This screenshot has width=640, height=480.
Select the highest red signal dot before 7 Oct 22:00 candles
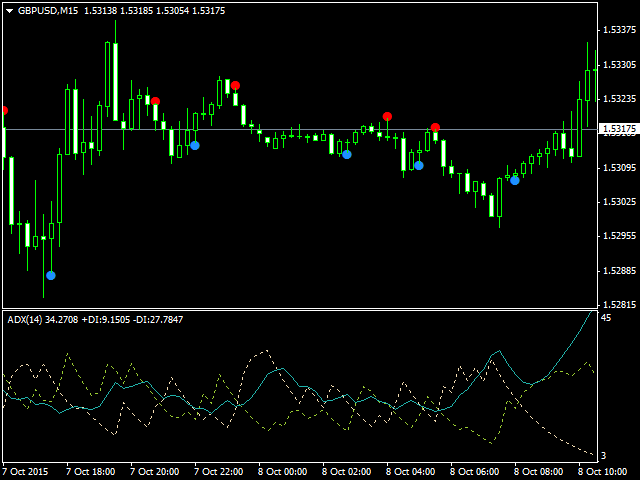(x=235, y=86)
